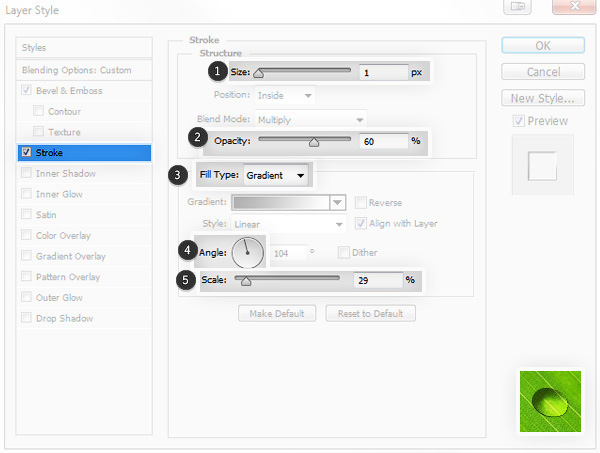Screen dimensions: 600x453
Task: Open the Style dropdown showing Linear
Action: pos(289,224)
